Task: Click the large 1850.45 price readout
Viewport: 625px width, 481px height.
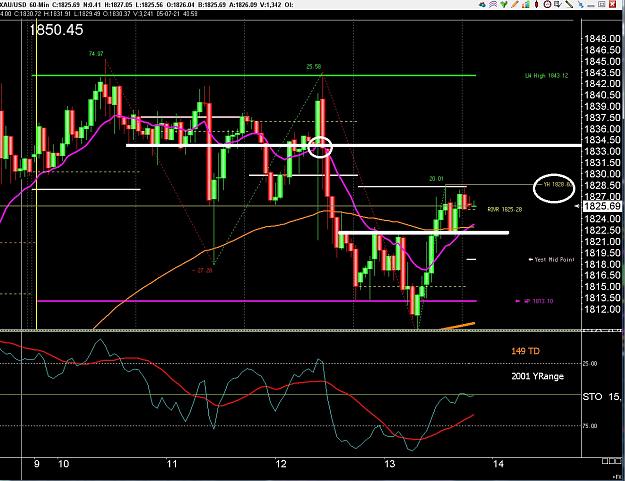Action: tap(56, 30)
